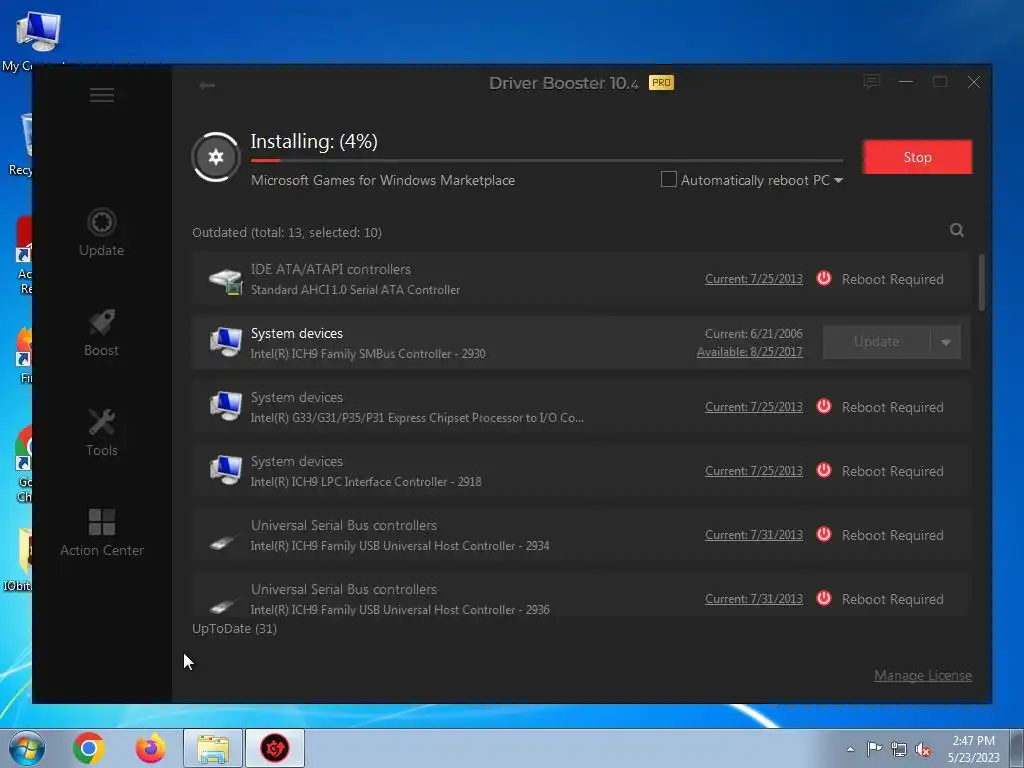Open Windows Explorer from the taskbar
The image size is (1024, 768).
click(x=213, y=748)
